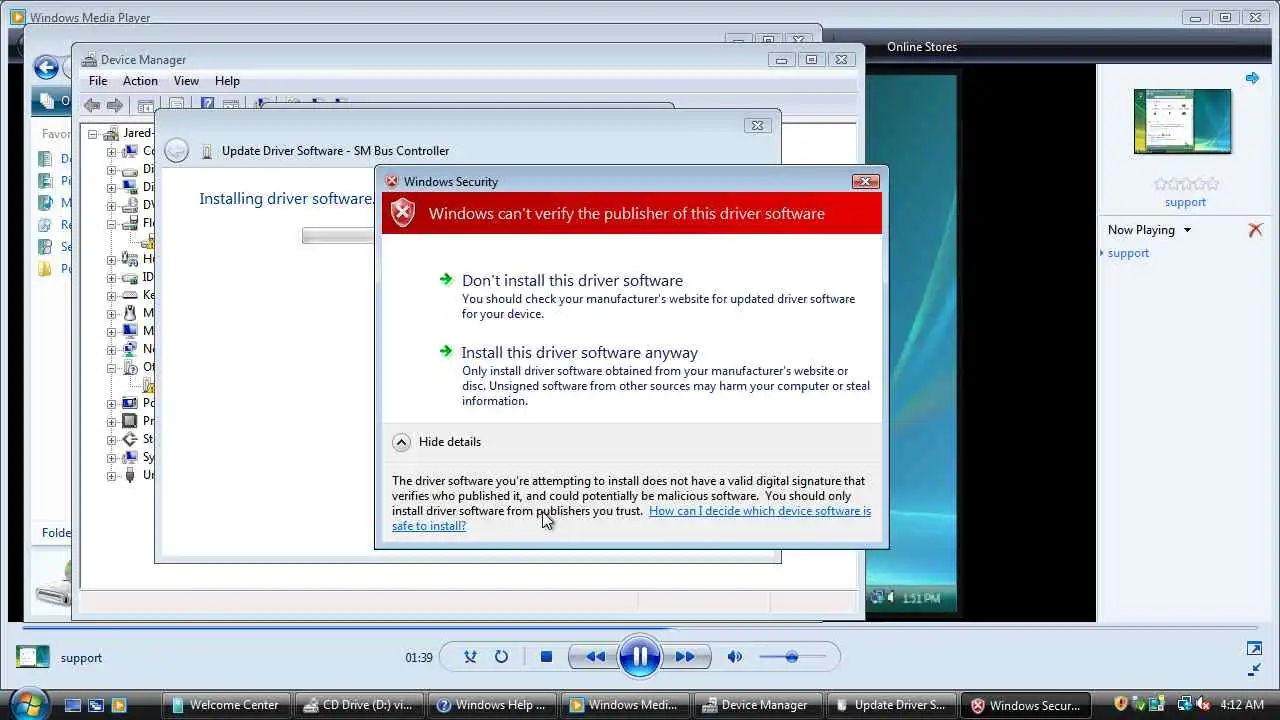1280x720 pixels.
Task: Open Music favorite link icon in Explorer sidebar
Action: [45, 203]
